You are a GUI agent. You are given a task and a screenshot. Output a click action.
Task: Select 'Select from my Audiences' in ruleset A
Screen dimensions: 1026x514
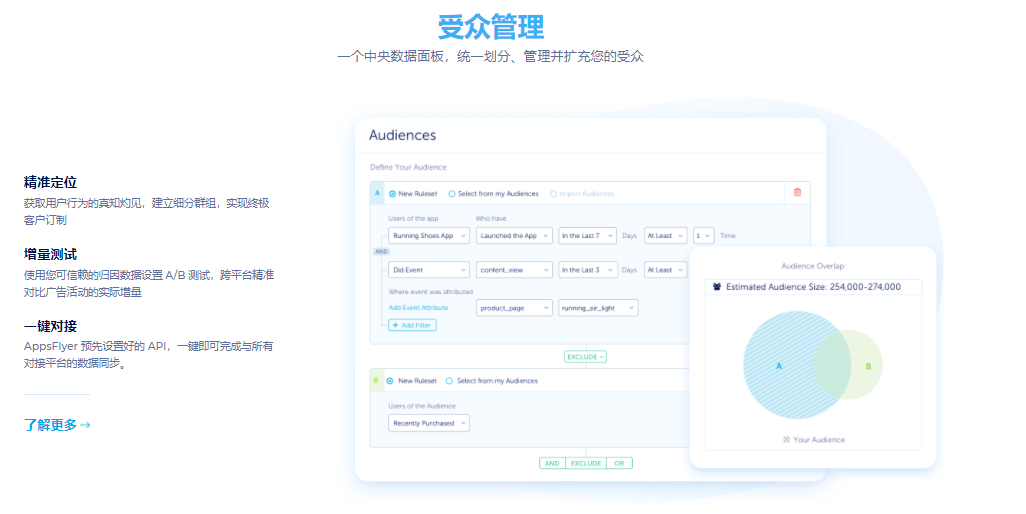[451, 194]
